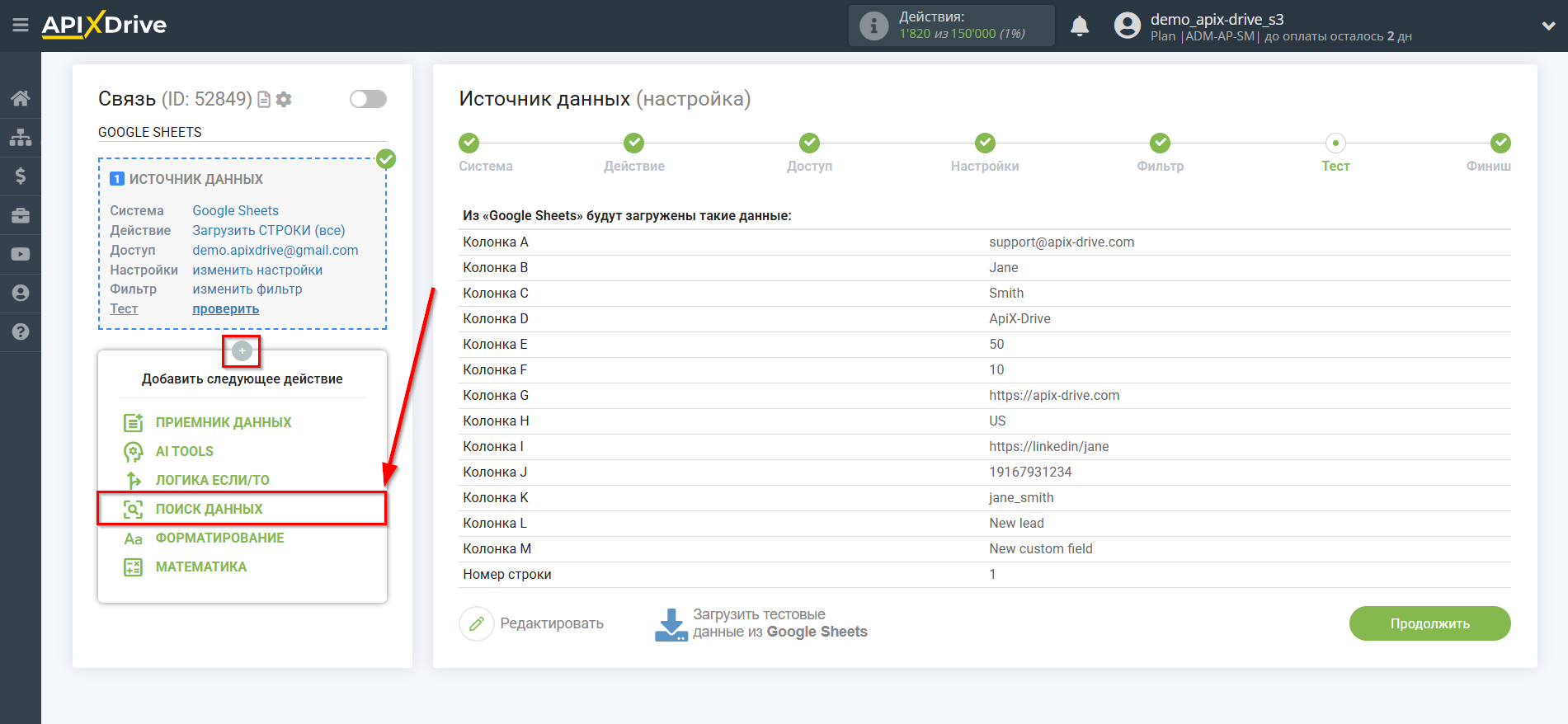Select ЛОГИКА ЕСЛИ/ТО action
Screen dimensions: 1568x724
pyautogui.click(x=213, y=480)
